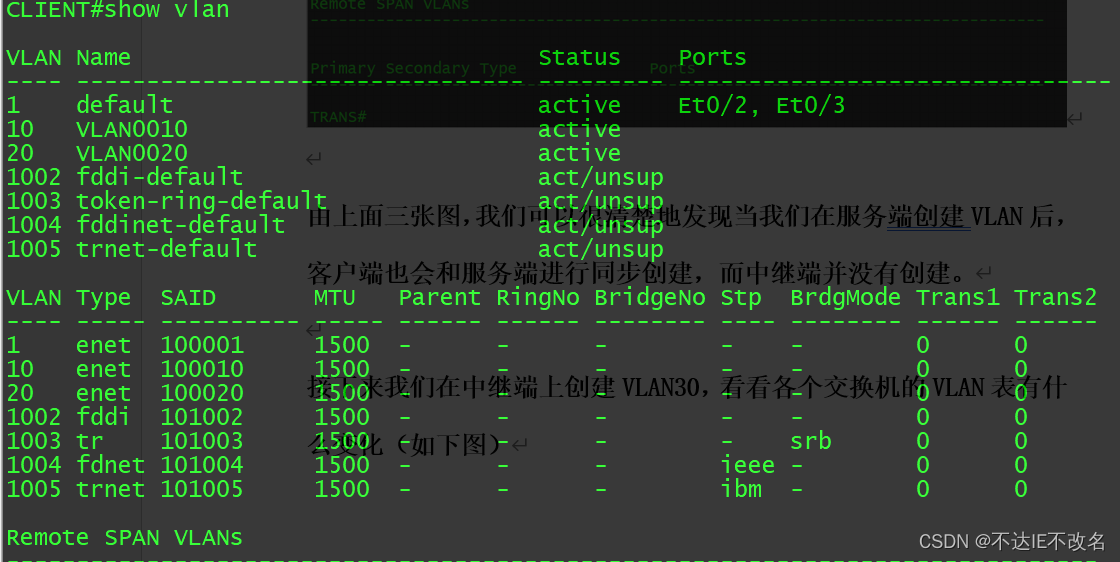
Task: Click SAID value 100010
Action: 202,369
